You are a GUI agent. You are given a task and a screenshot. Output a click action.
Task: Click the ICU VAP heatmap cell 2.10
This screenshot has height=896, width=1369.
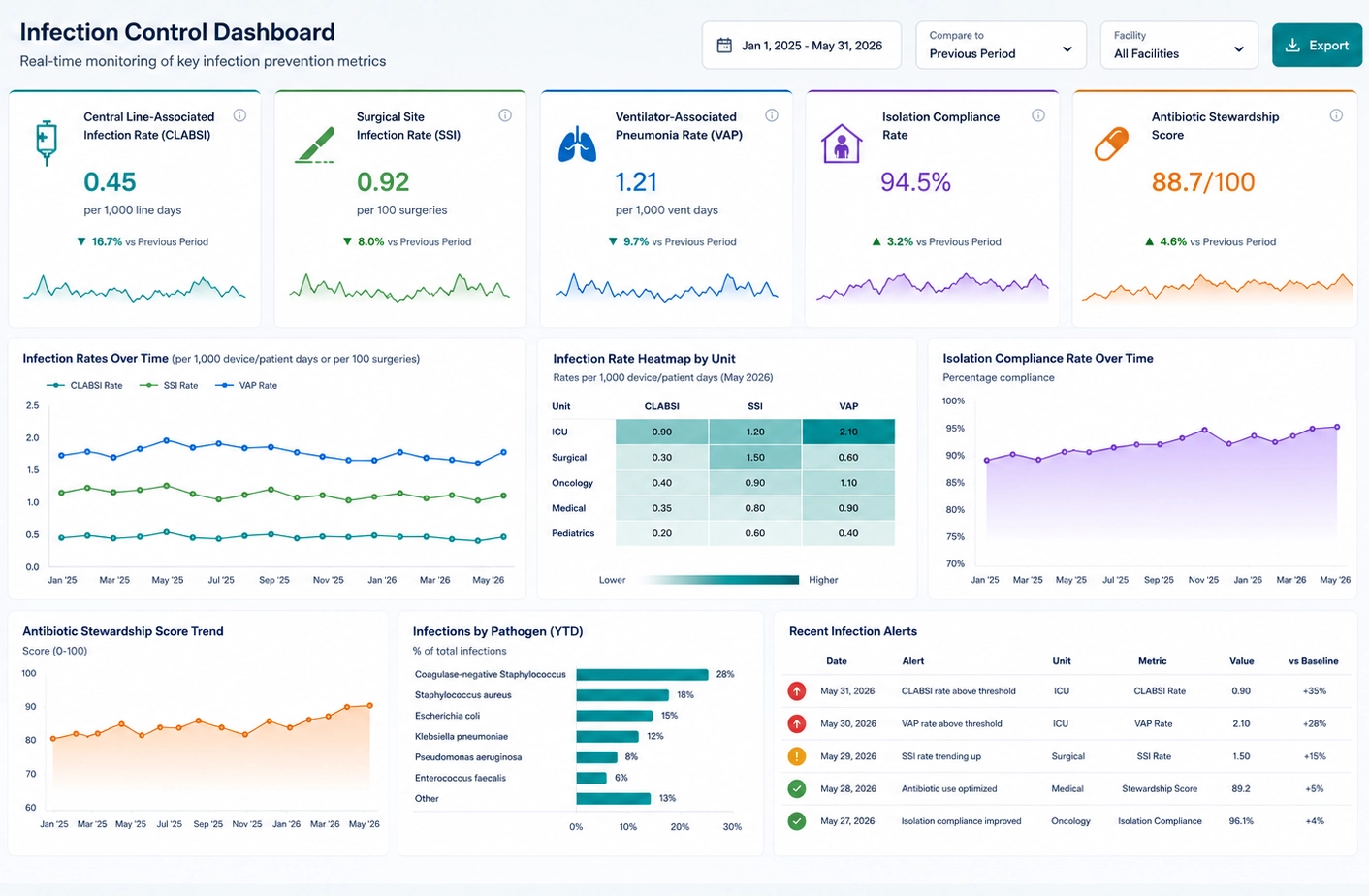coord(848,432)
